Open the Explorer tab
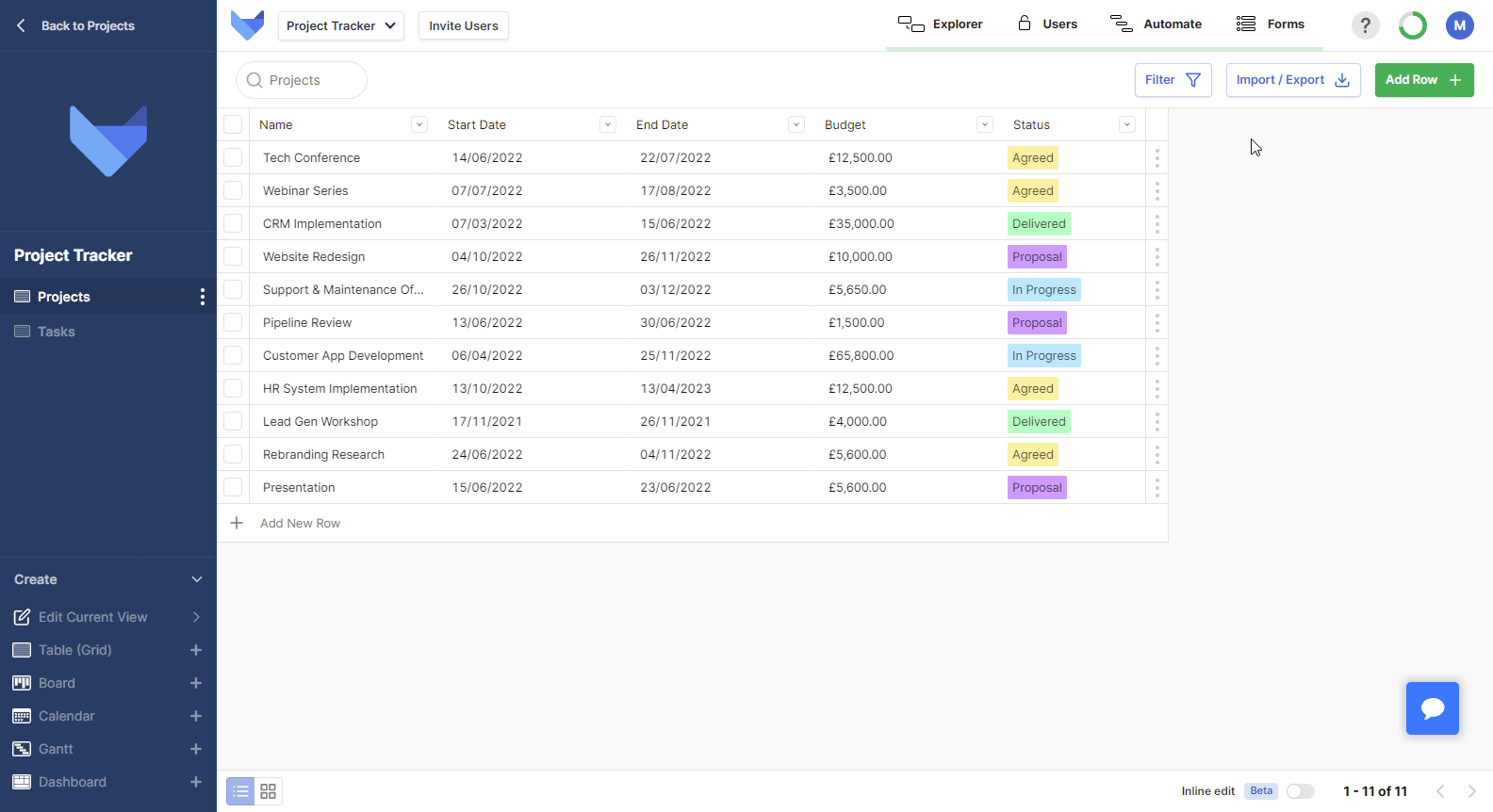This screenshot has height=812, width=1493. (x=940, y=24)
